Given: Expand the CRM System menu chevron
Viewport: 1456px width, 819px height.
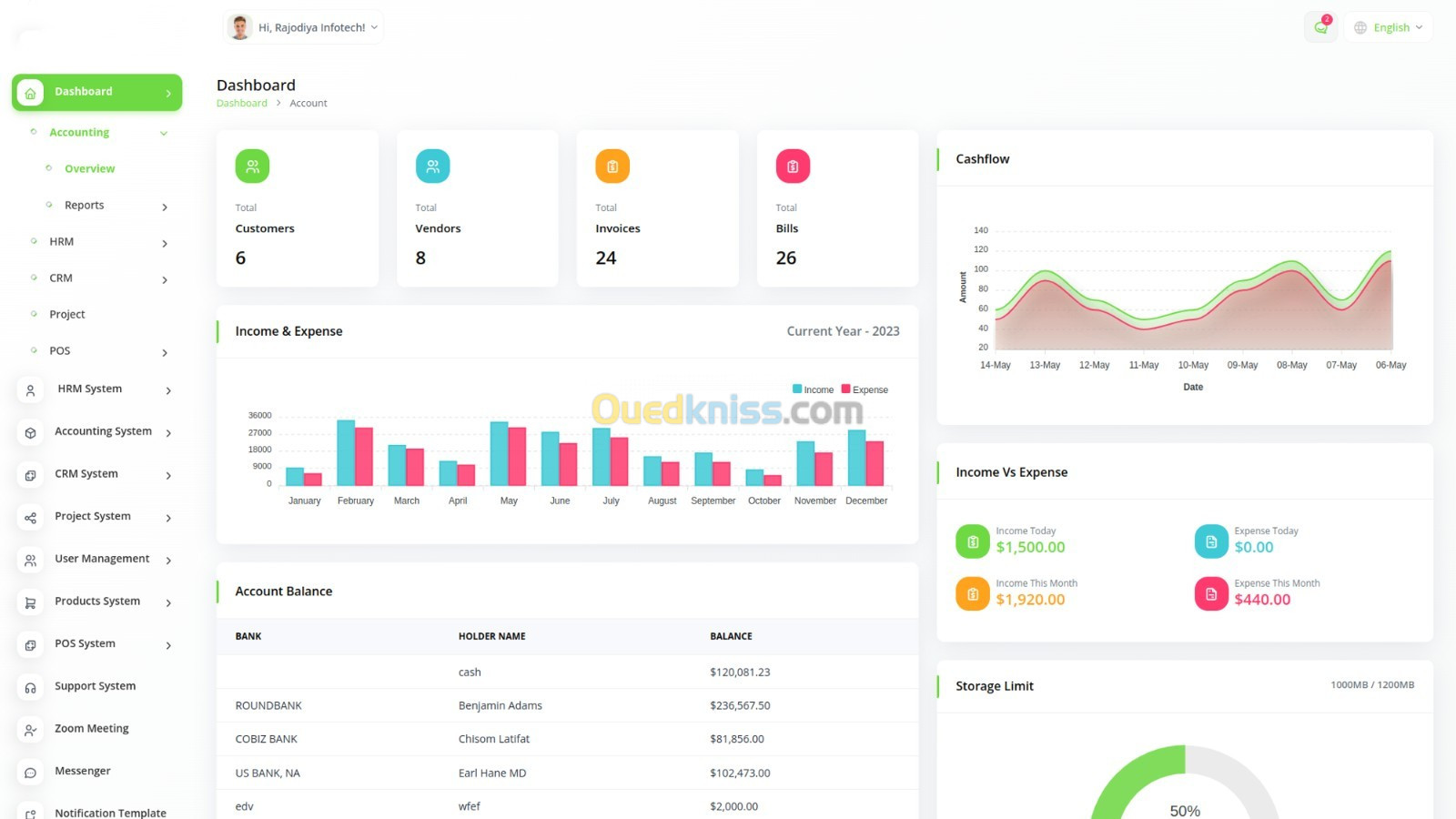Looking at the screenshot, I should 168,476.
